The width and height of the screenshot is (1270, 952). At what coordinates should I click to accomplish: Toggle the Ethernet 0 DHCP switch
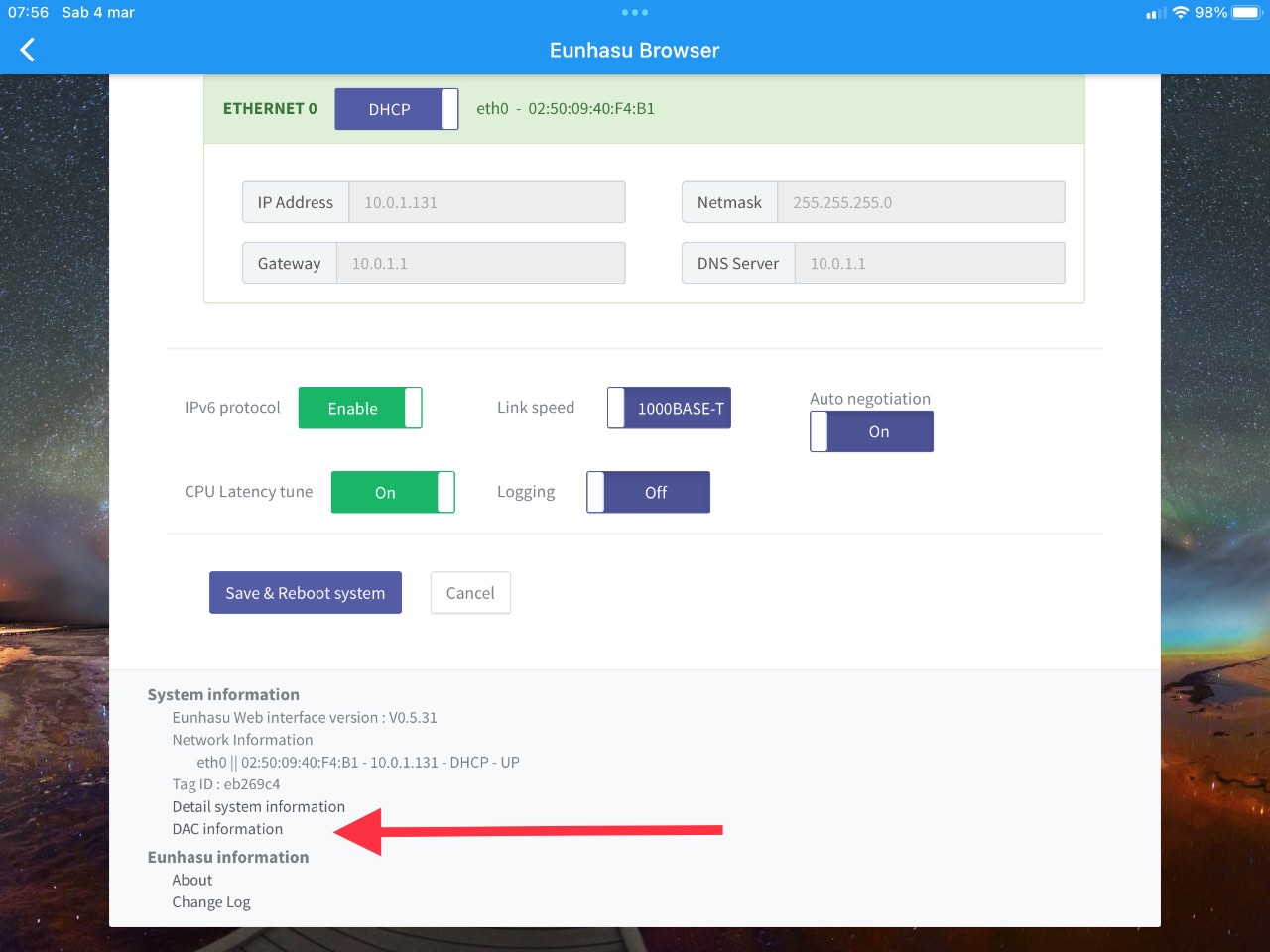[397, 109]
